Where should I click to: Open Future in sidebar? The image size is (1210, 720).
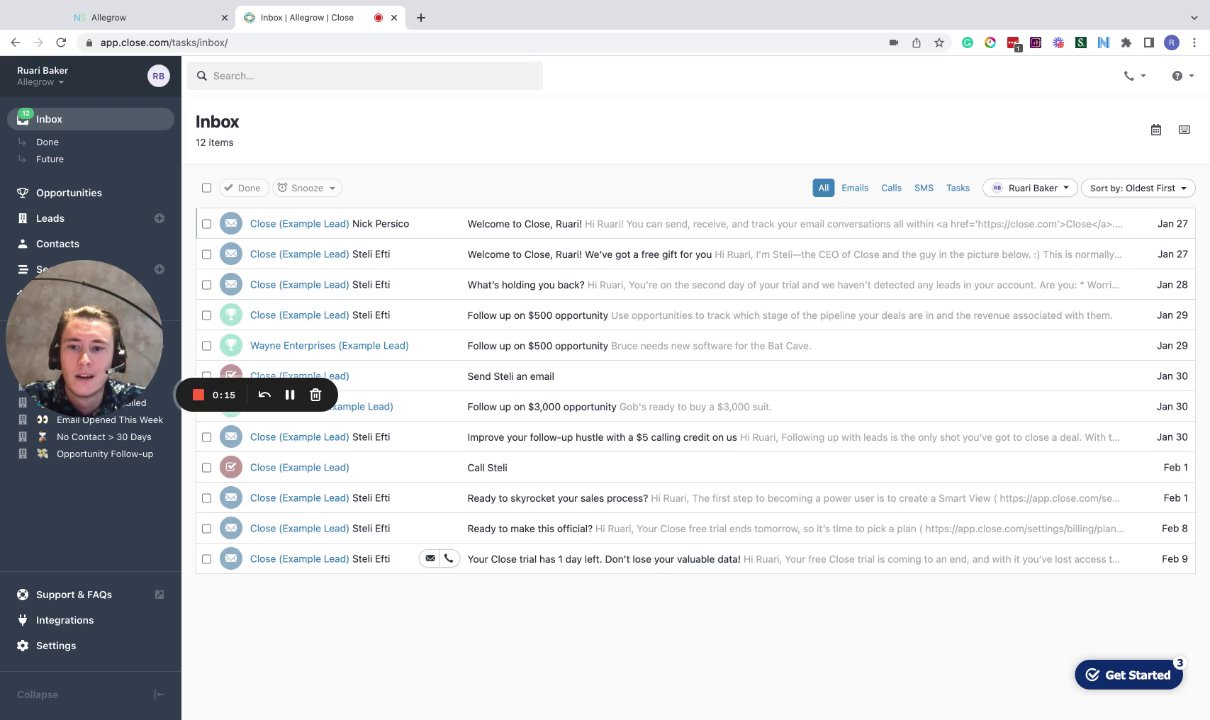tap(50, 159)
